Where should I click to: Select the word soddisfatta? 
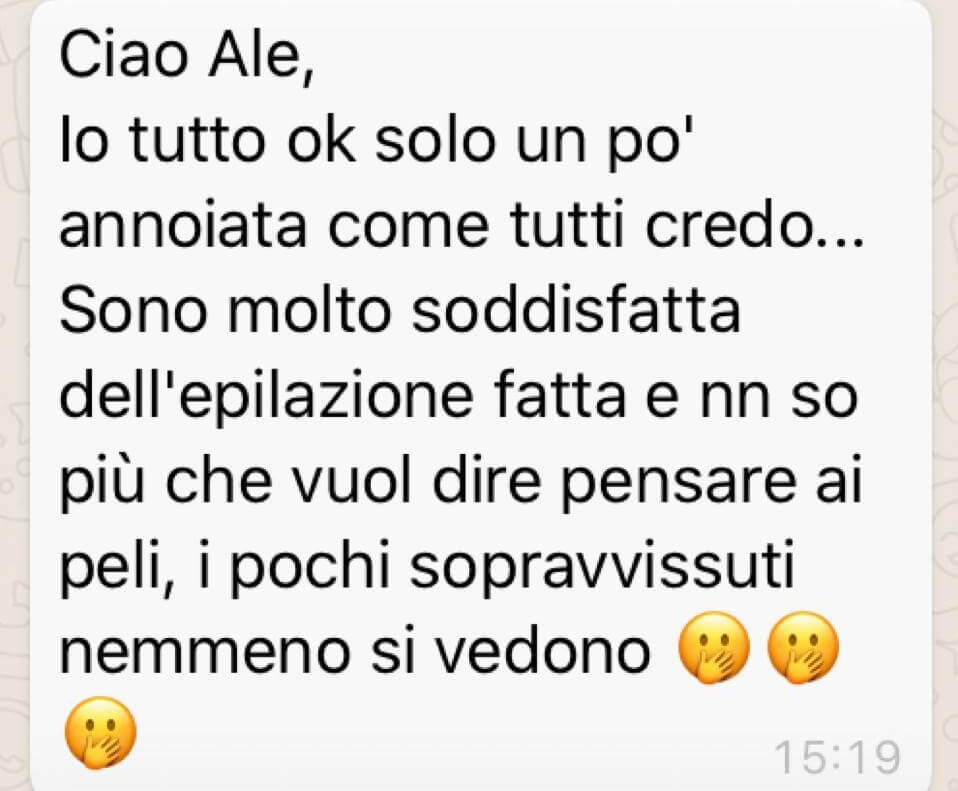point(576,309)
